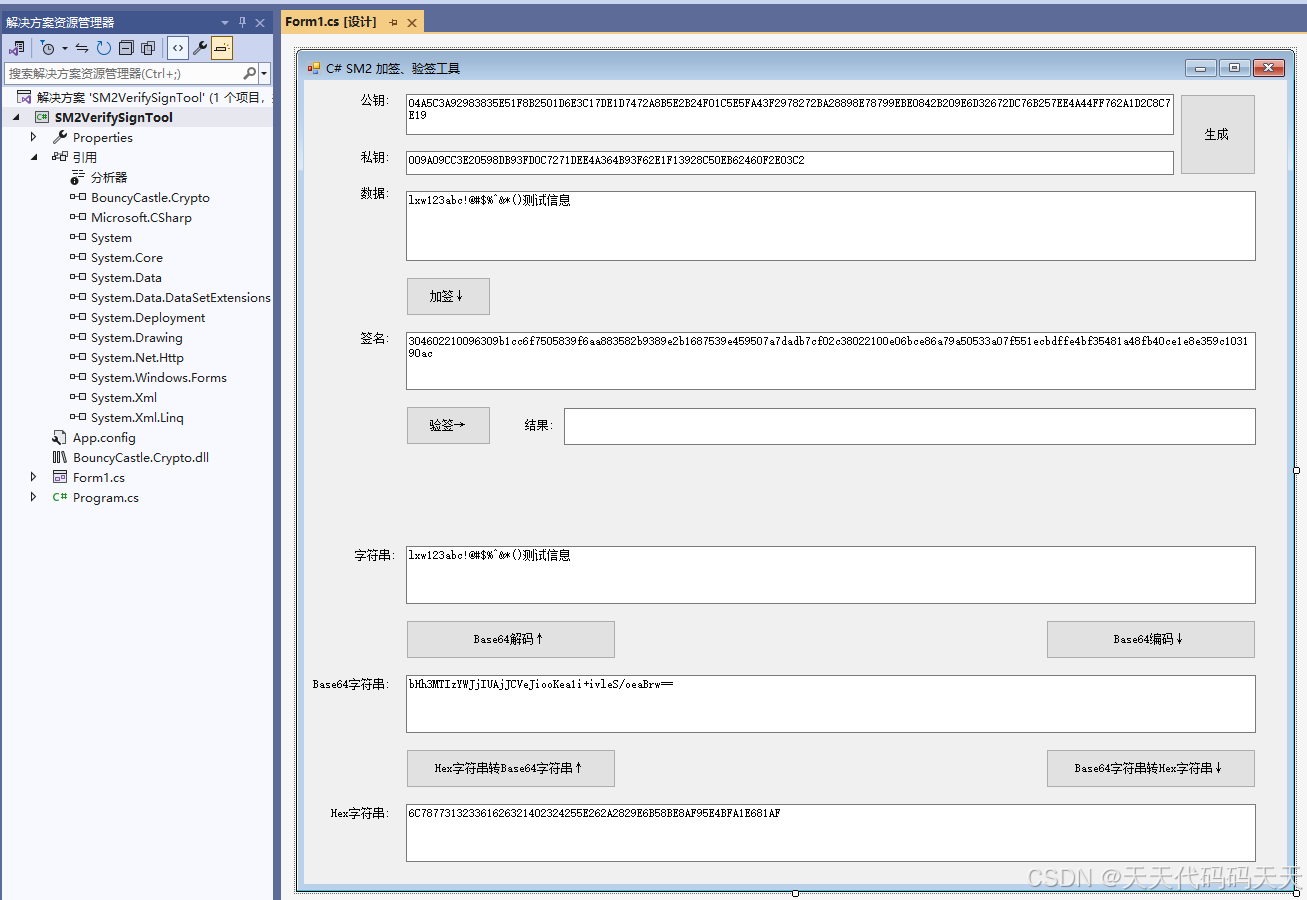The image size is (1307, 900).
Task: Pin the Solution Explorer panel
Action: 242,22
